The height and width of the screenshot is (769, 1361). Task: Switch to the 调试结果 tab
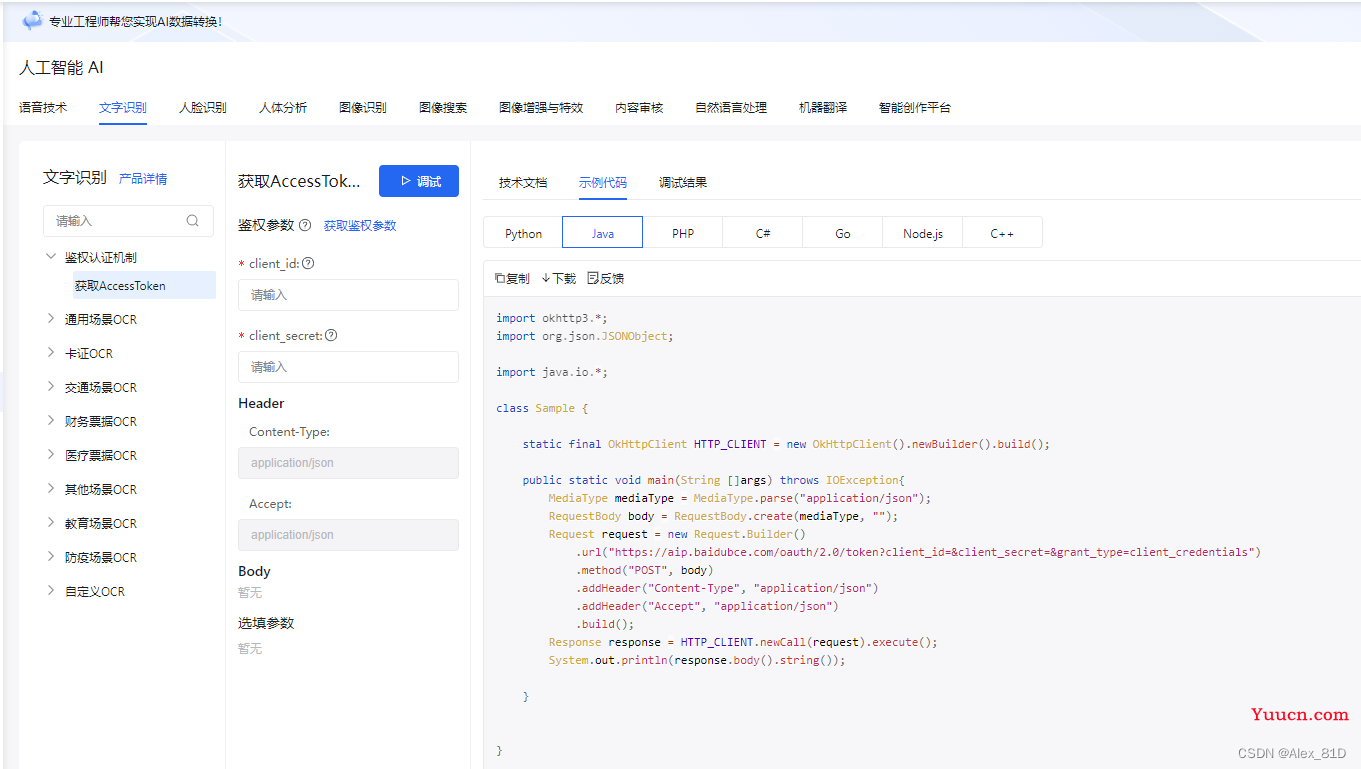pos(683,182)
